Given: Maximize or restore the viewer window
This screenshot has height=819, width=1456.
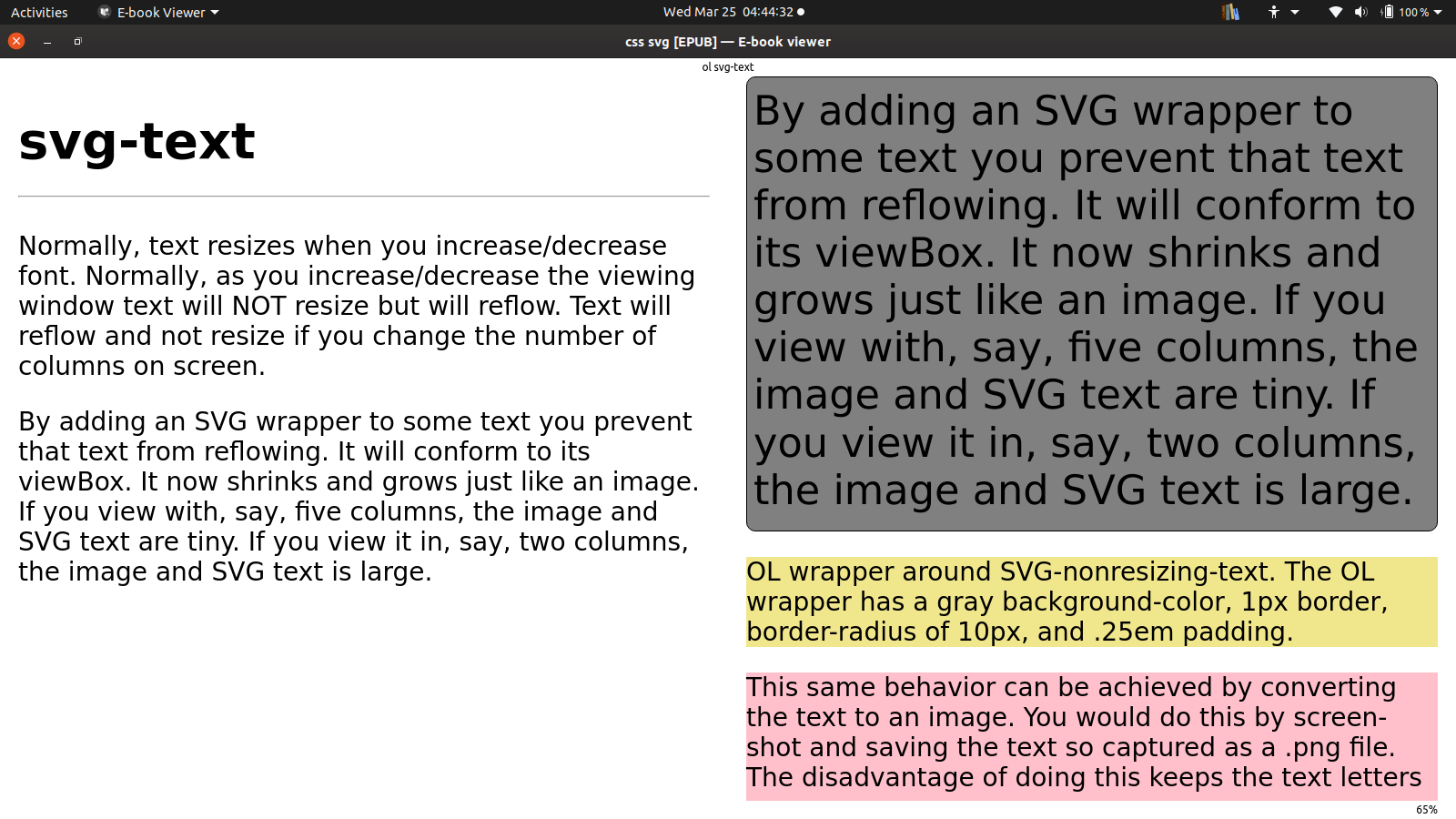Looking at the screenshot, I should tap(78, 41).
